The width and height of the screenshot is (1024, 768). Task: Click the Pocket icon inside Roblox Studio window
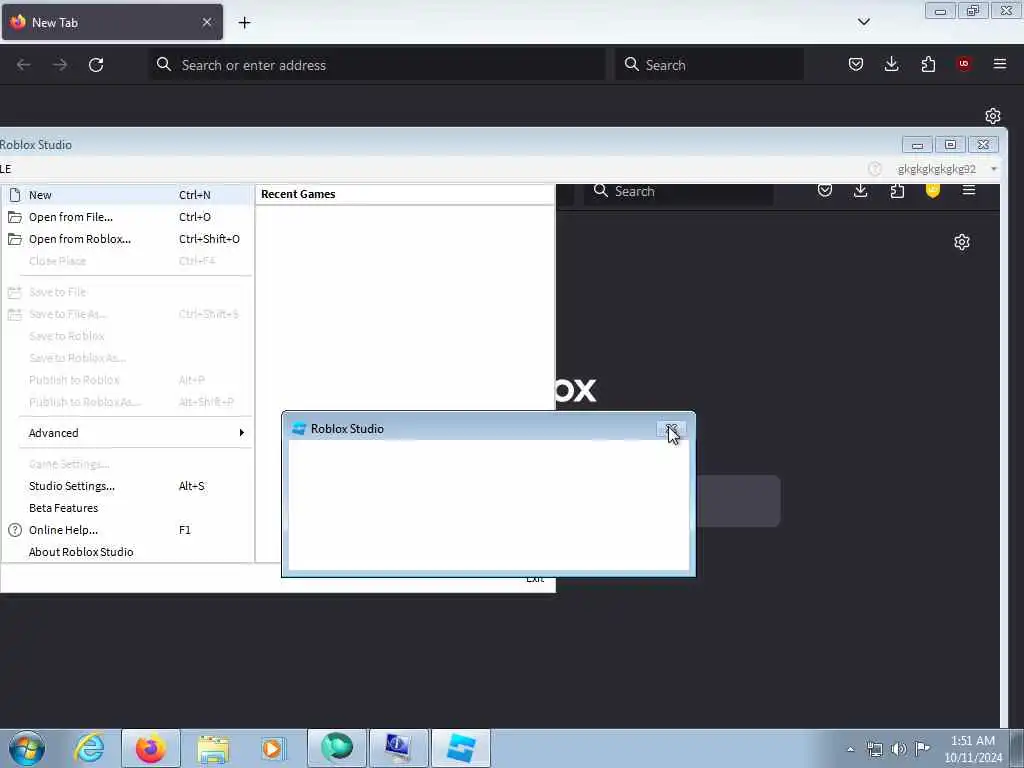[x=825, y=190]
